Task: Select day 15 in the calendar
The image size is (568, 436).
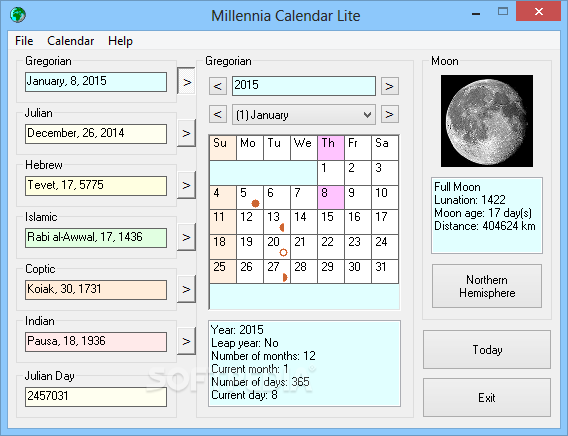Action: pyautogui.click(x=331, y=222)
